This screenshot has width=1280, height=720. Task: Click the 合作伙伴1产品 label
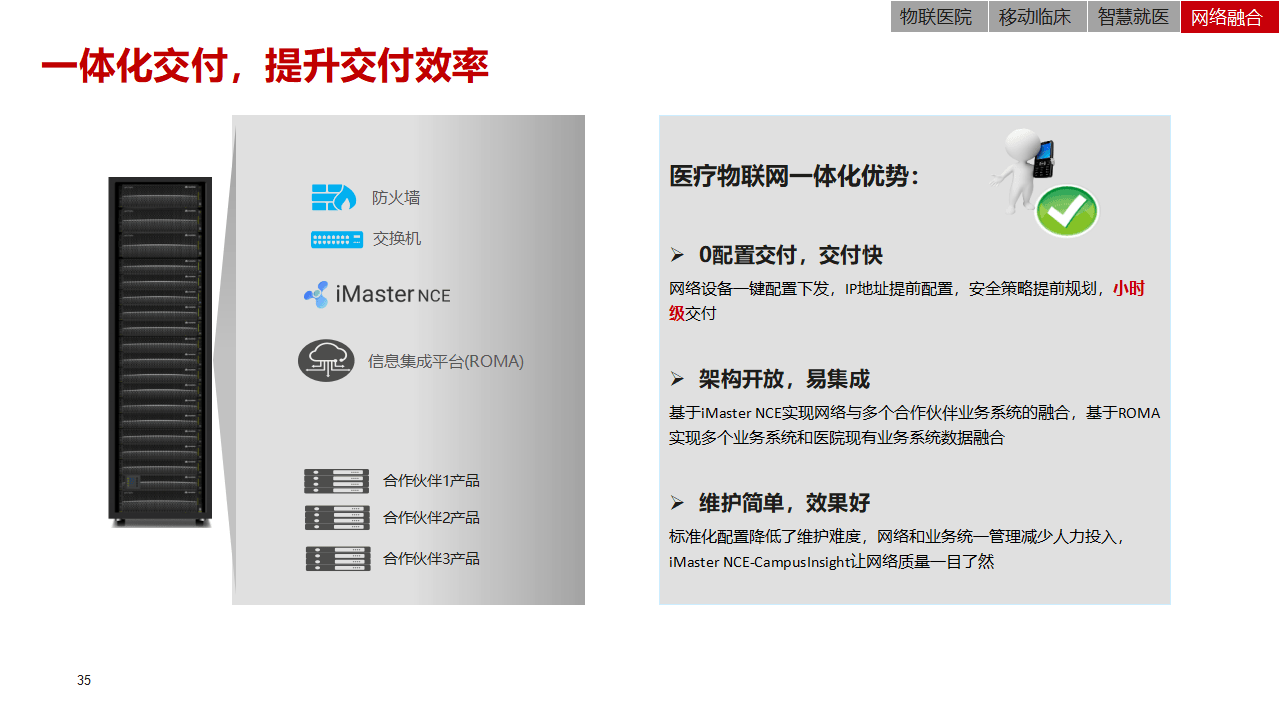tap(431, 481)
